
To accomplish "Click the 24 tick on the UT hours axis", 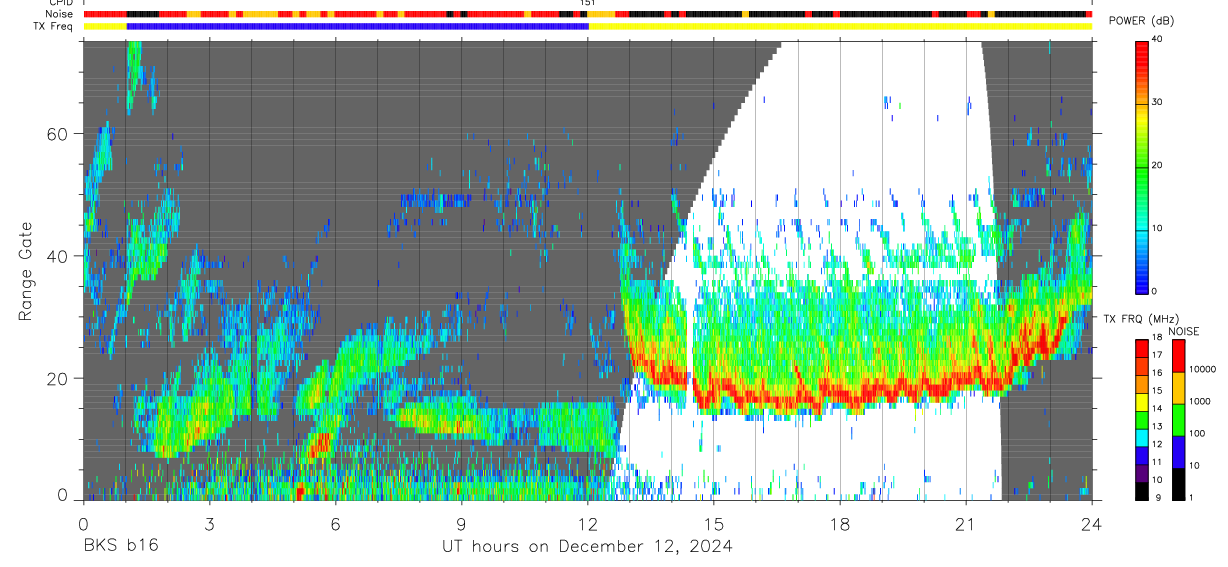I will [1091, 523].
